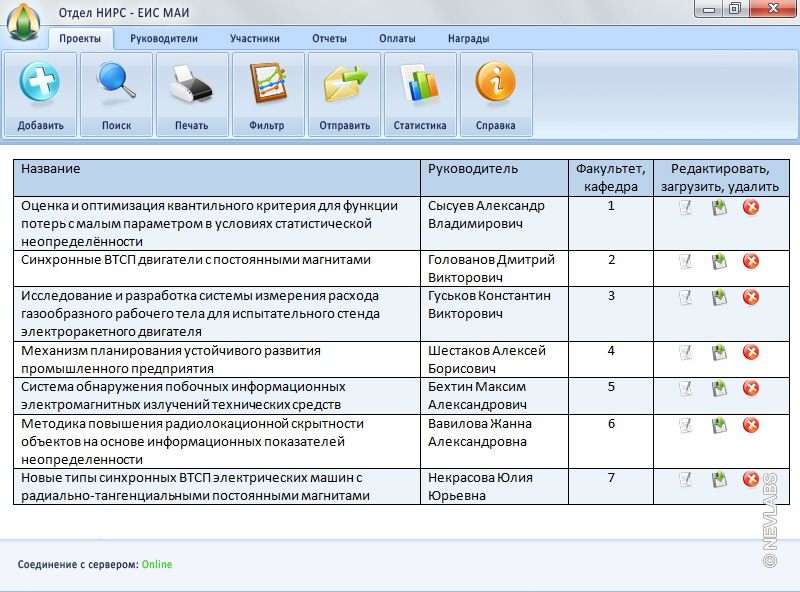Open the Статистика chart icon
The width and height of the screenshot is (800, 592).
click(x=420, y=84)
